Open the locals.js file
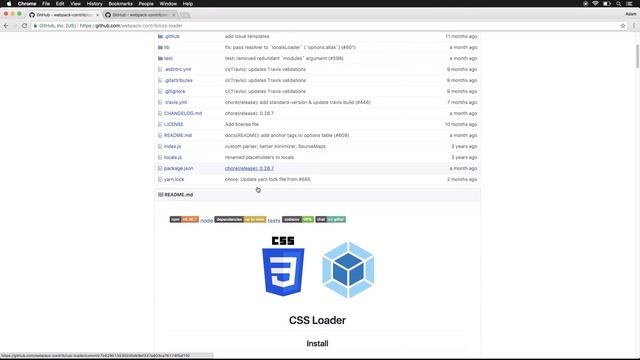Screen dimensions: 640x360 tap(173, 158)
